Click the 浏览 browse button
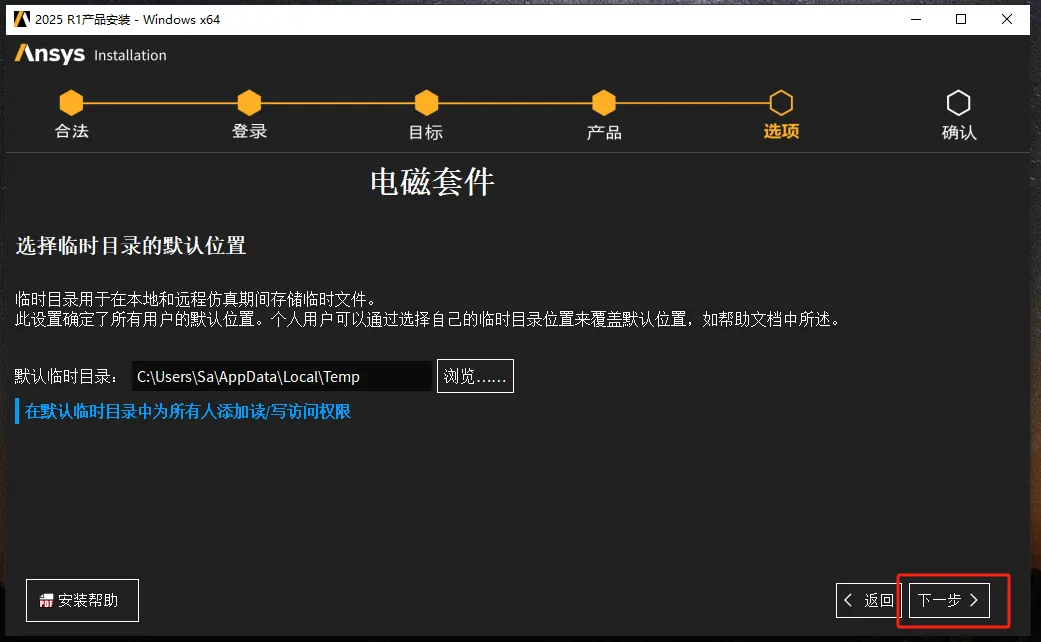Viewport: 1041px width, 642px height. [475, 376]
